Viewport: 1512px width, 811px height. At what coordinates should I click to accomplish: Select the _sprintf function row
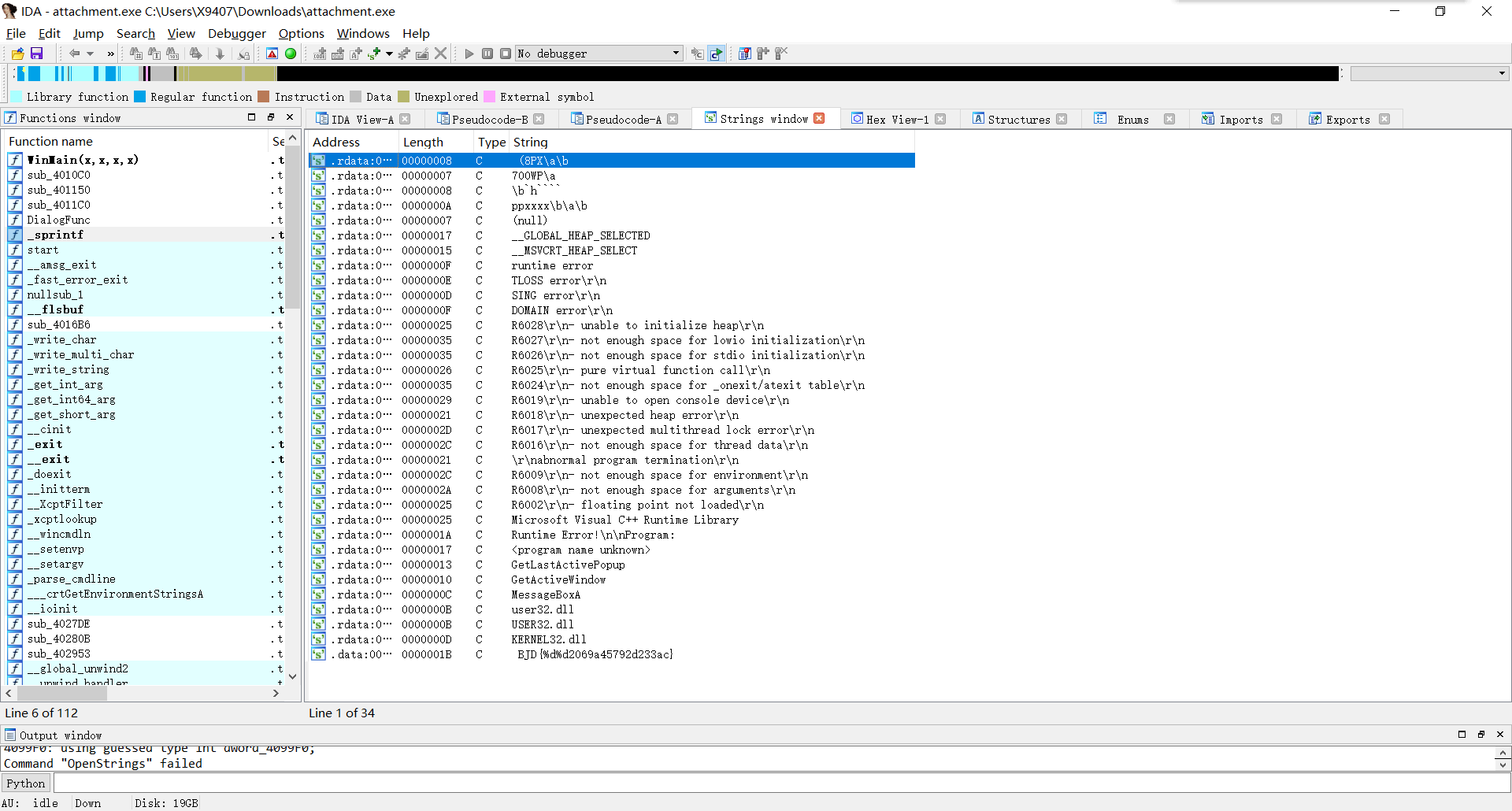point(146,235)
